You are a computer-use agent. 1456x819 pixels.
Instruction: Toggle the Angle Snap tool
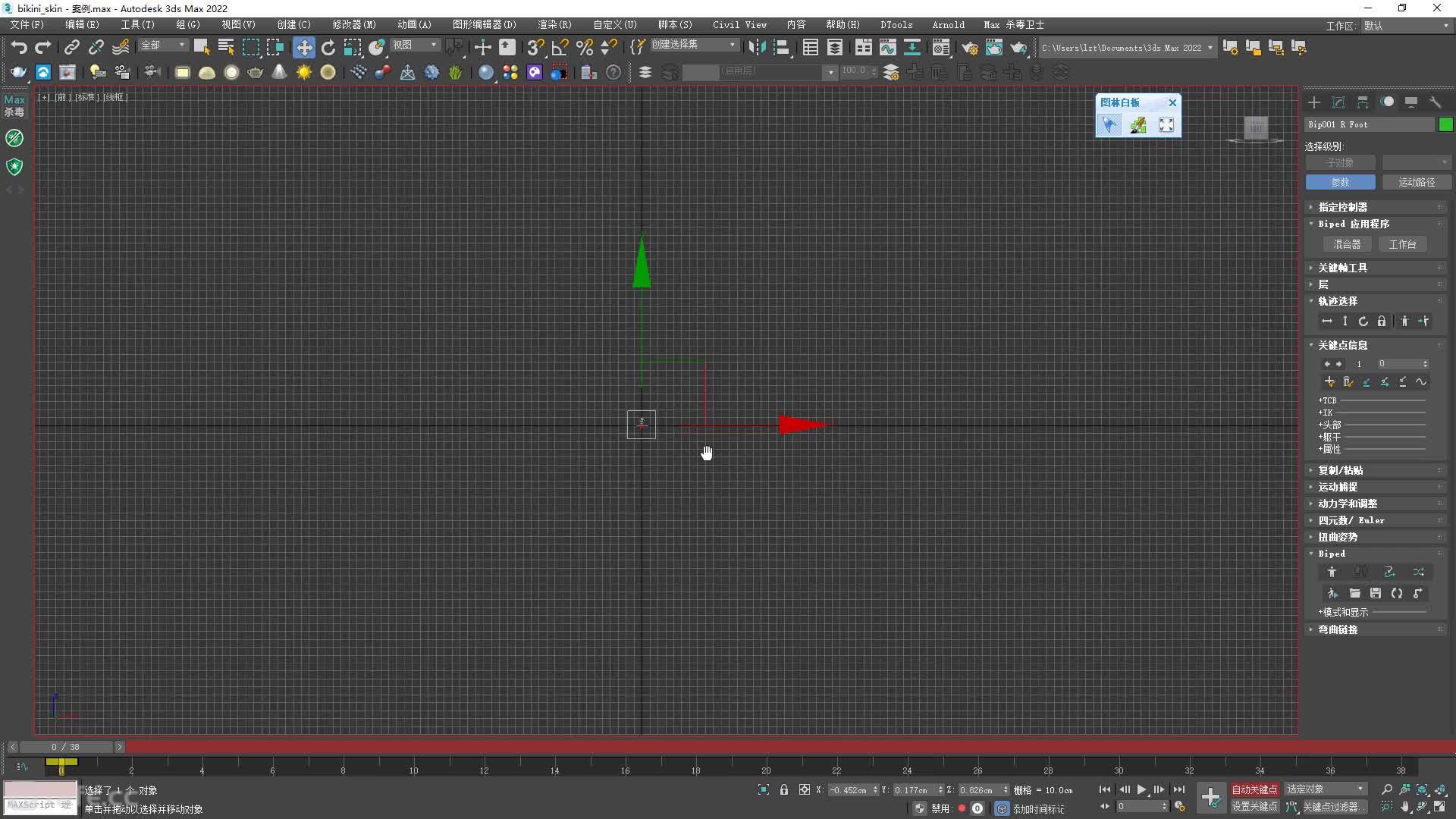tap(560, 47)
